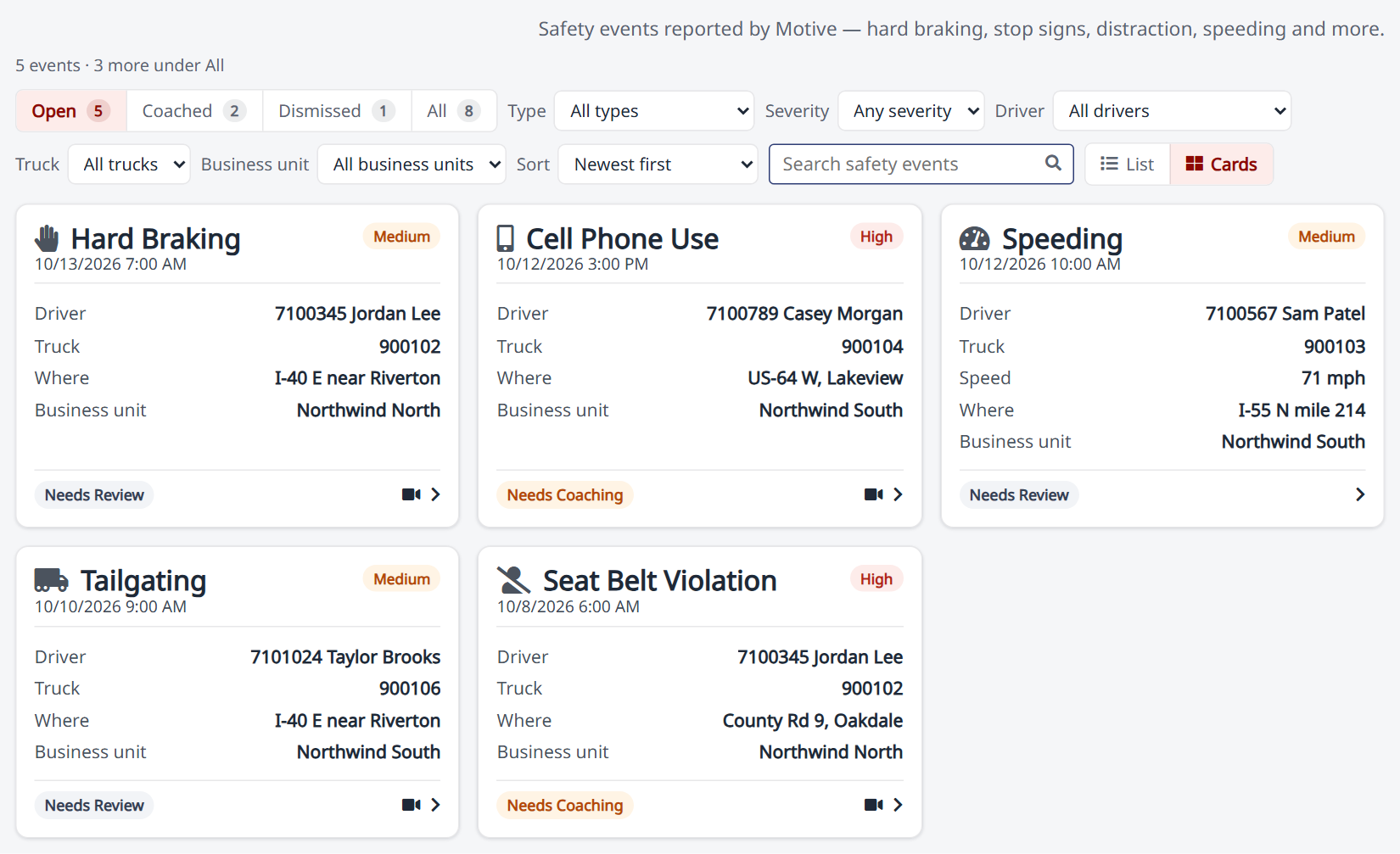Switch to List view

(x=1128, y=165)
